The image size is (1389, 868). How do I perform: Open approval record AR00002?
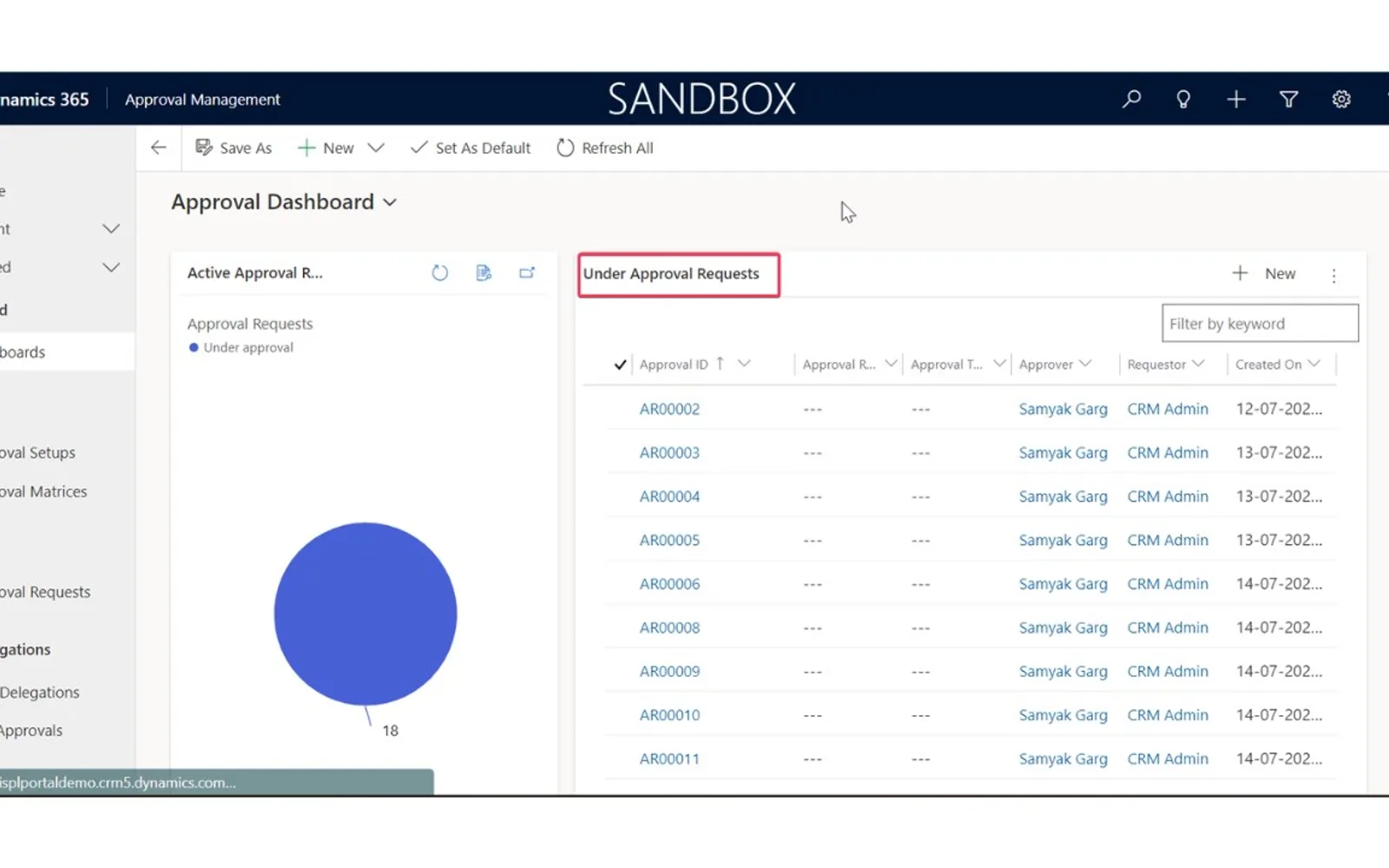click(x=669, y=409)
